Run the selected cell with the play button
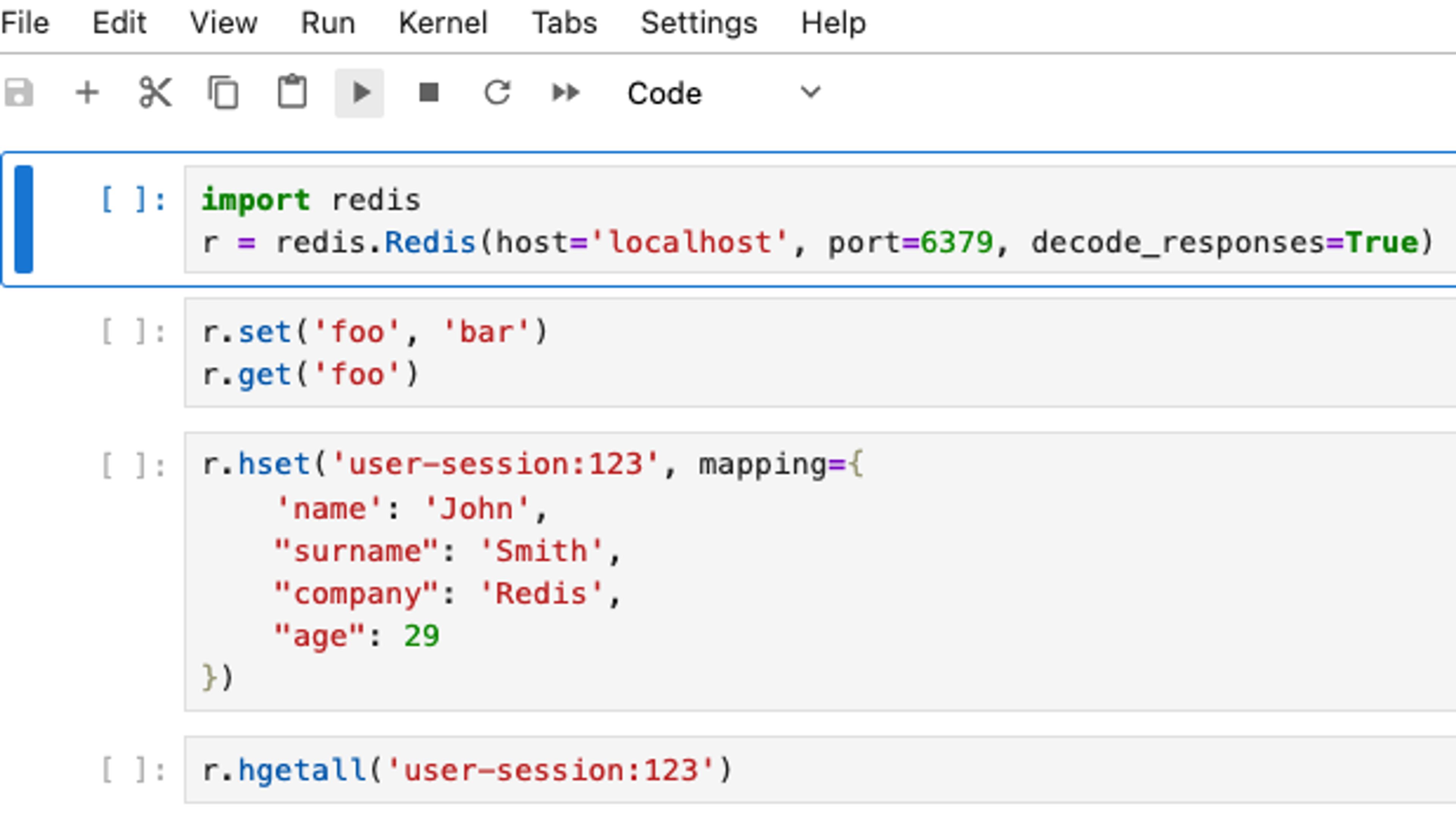 coord(360,93)
